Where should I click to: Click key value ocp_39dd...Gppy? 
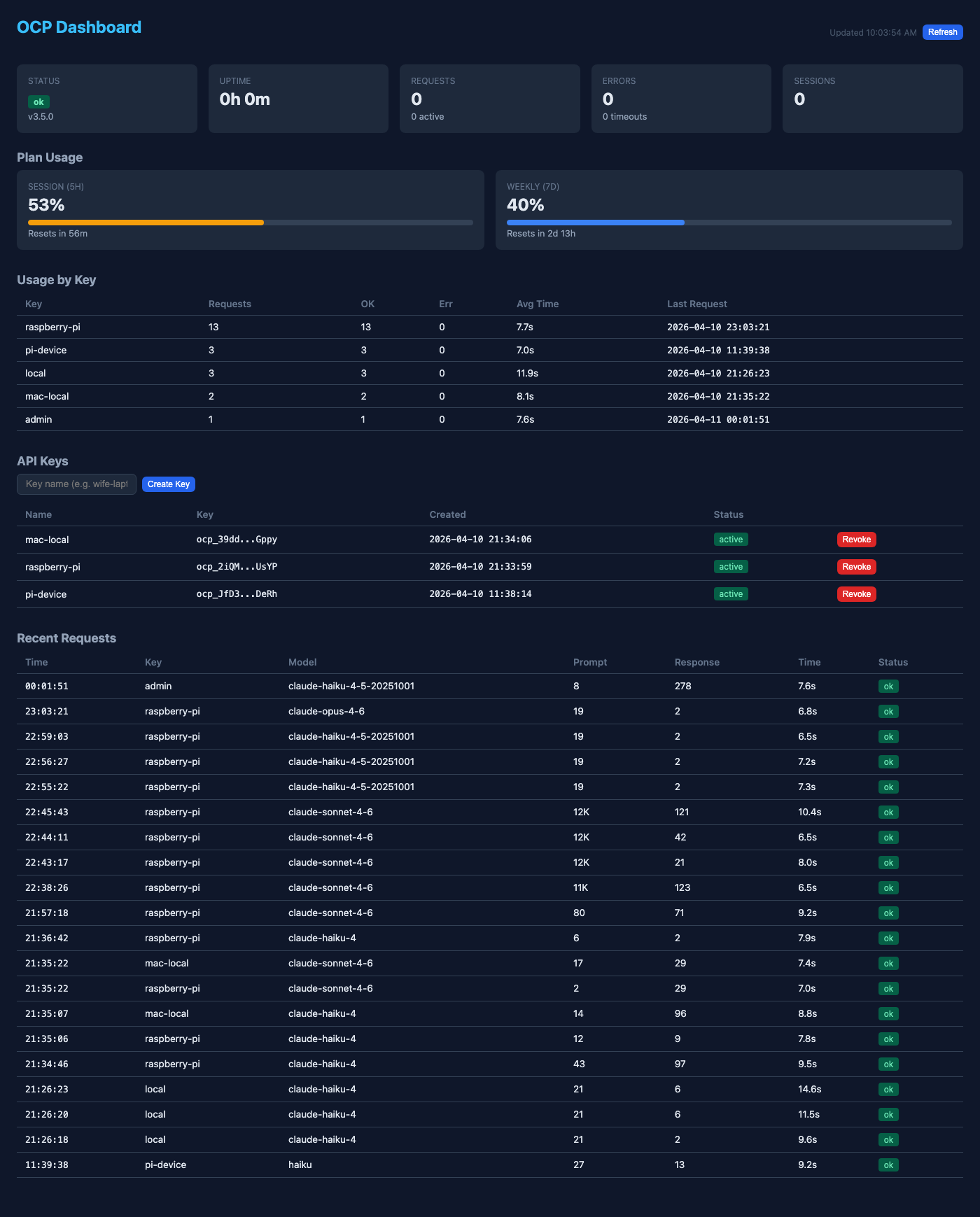coord(237,540)
